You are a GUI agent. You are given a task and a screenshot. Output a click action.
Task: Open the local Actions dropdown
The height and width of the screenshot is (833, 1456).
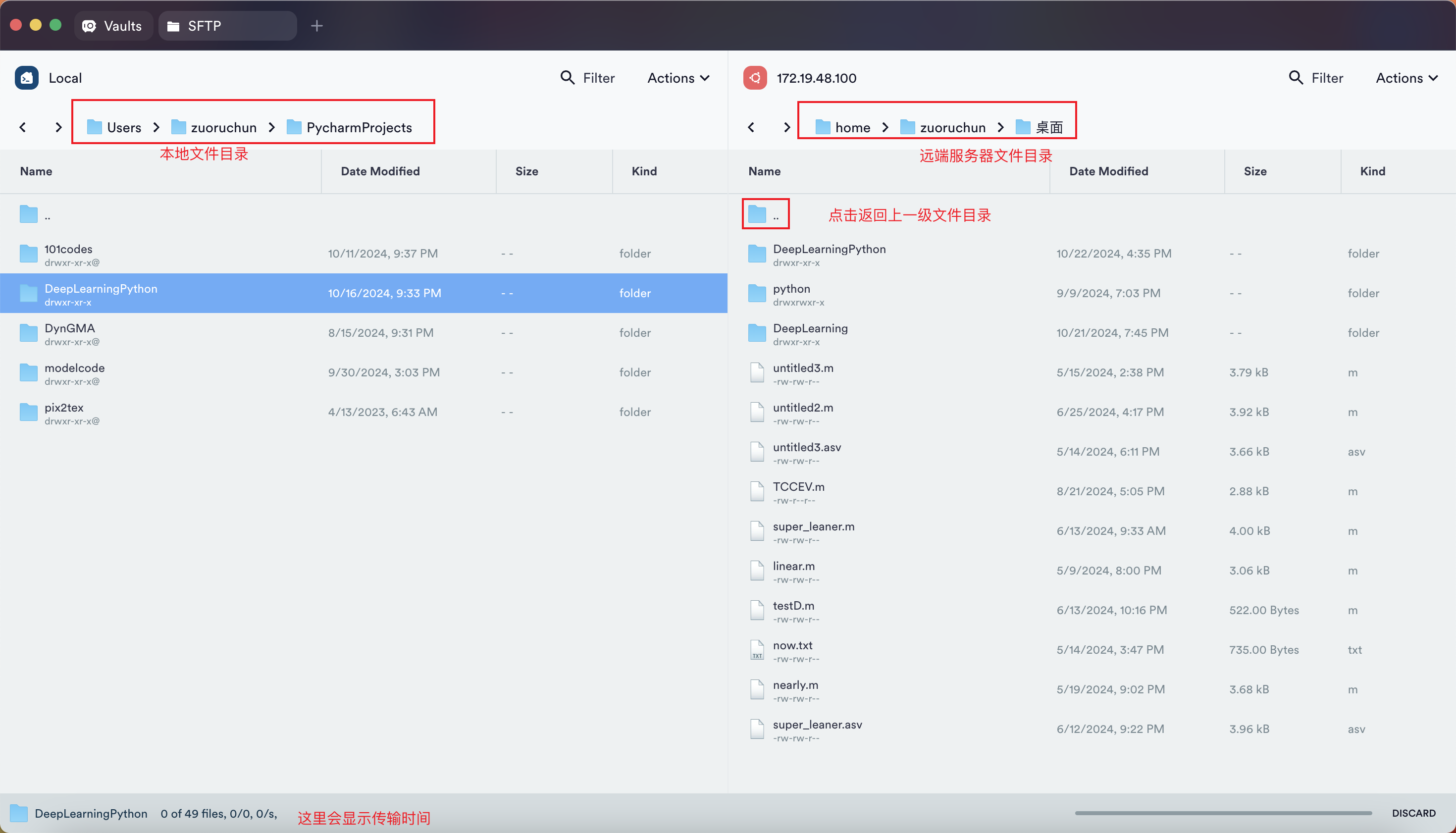pyautogui.click(x=678, y=78)
